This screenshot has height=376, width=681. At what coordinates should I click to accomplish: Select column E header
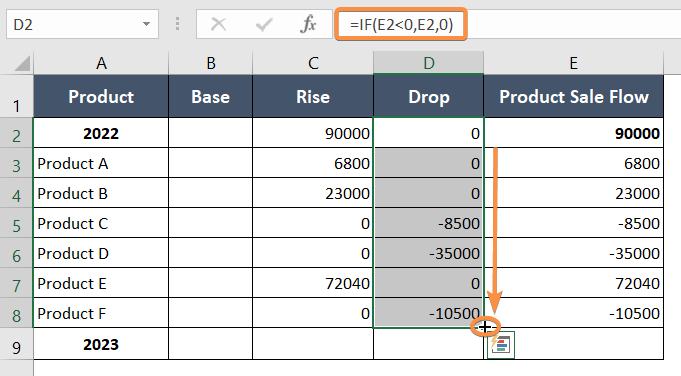574,63
